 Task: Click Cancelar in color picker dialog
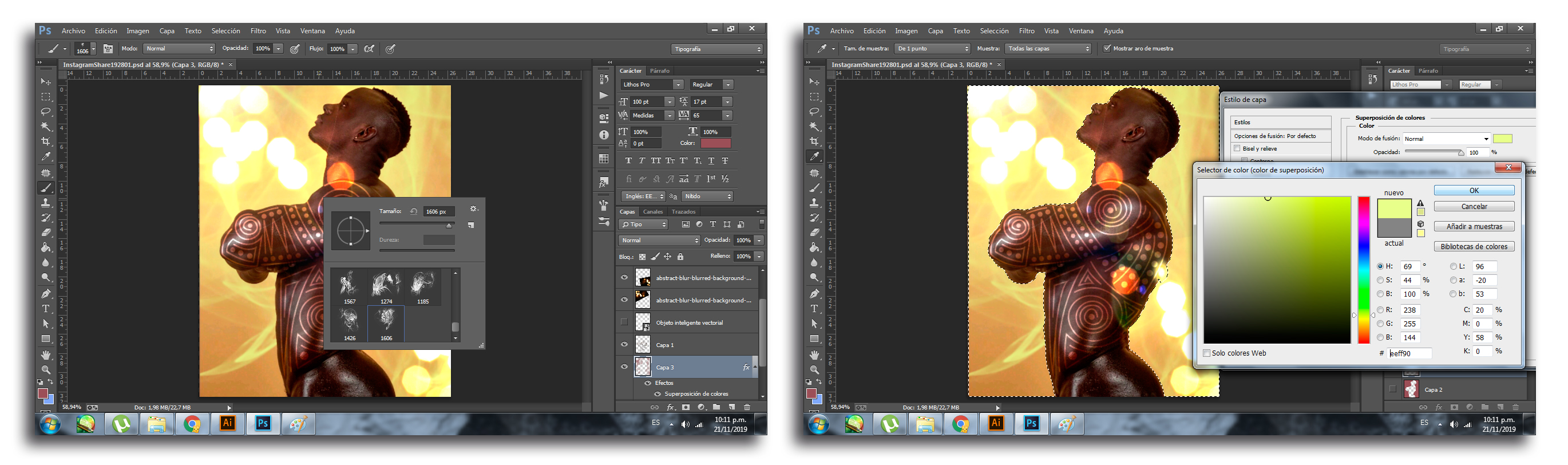1474,207
